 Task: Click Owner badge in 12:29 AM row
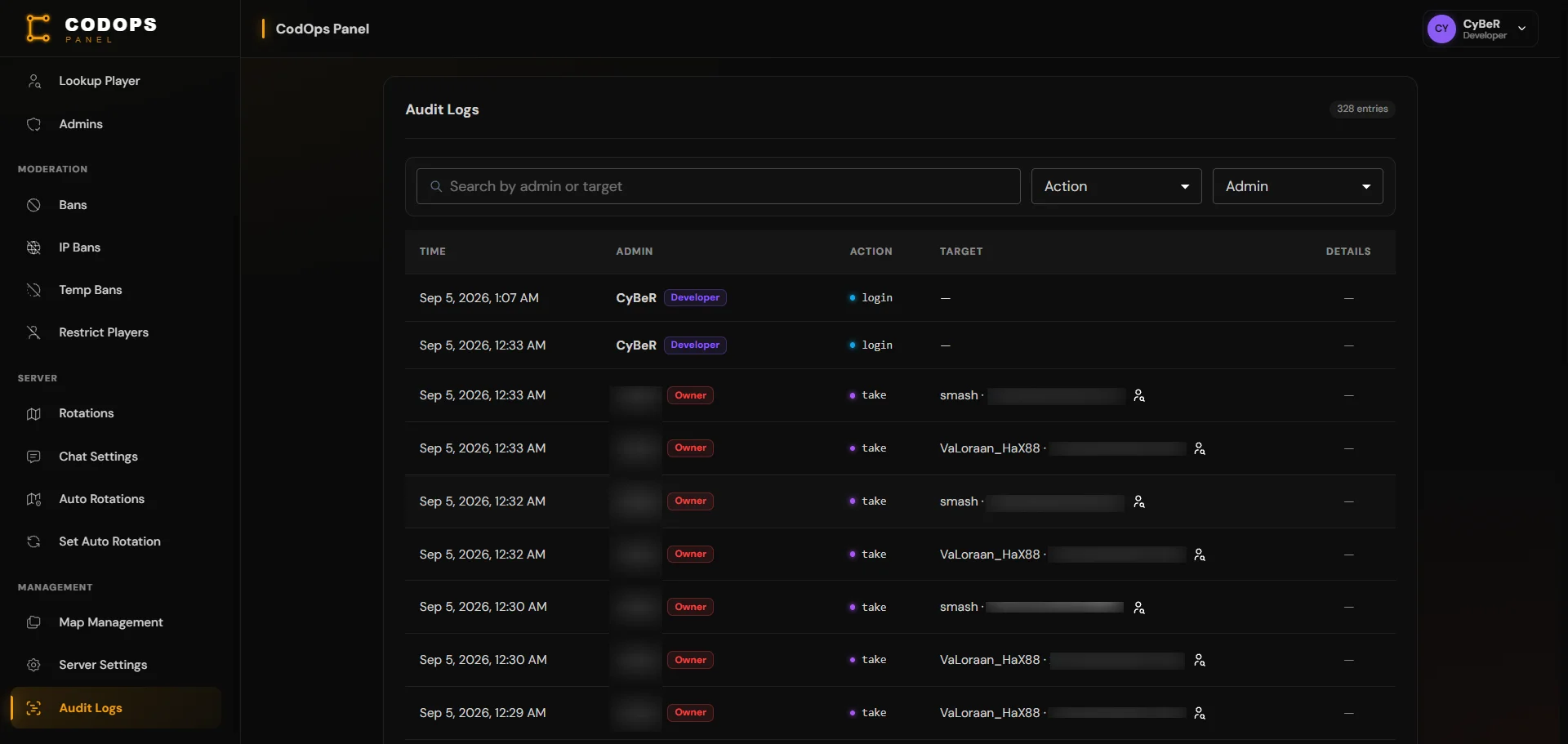coord(691,713)
